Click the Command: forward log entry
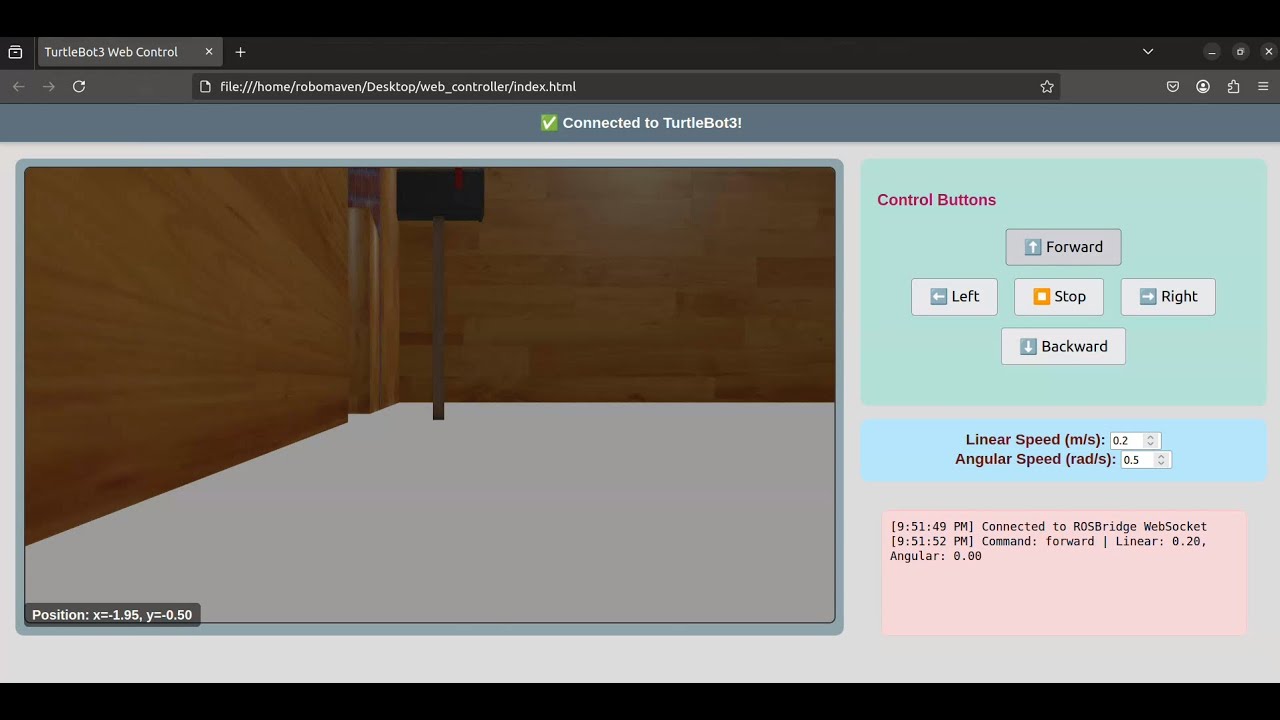 click(1049, 549)
